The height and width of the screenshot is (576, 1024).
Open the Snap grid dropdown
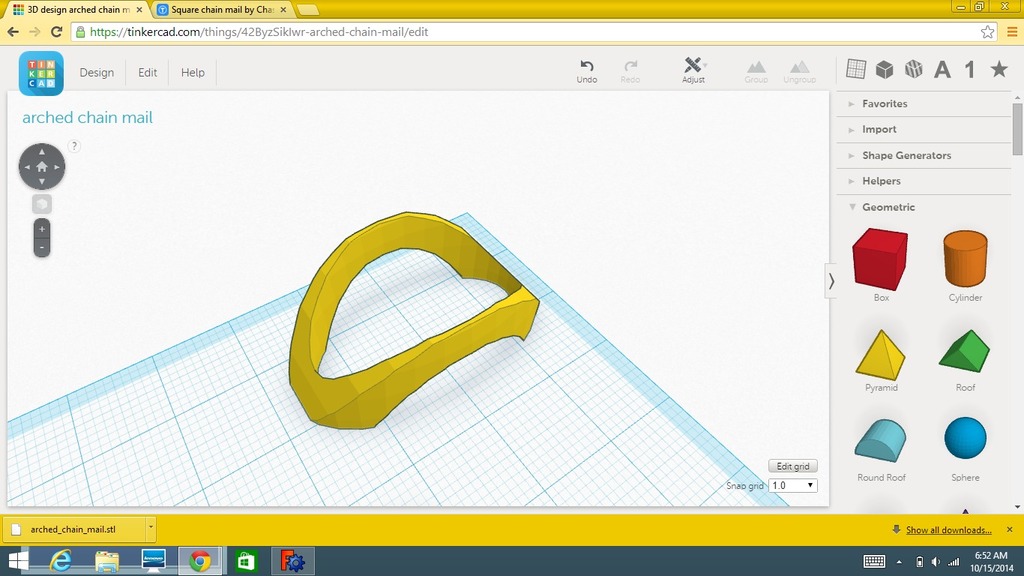793,485
